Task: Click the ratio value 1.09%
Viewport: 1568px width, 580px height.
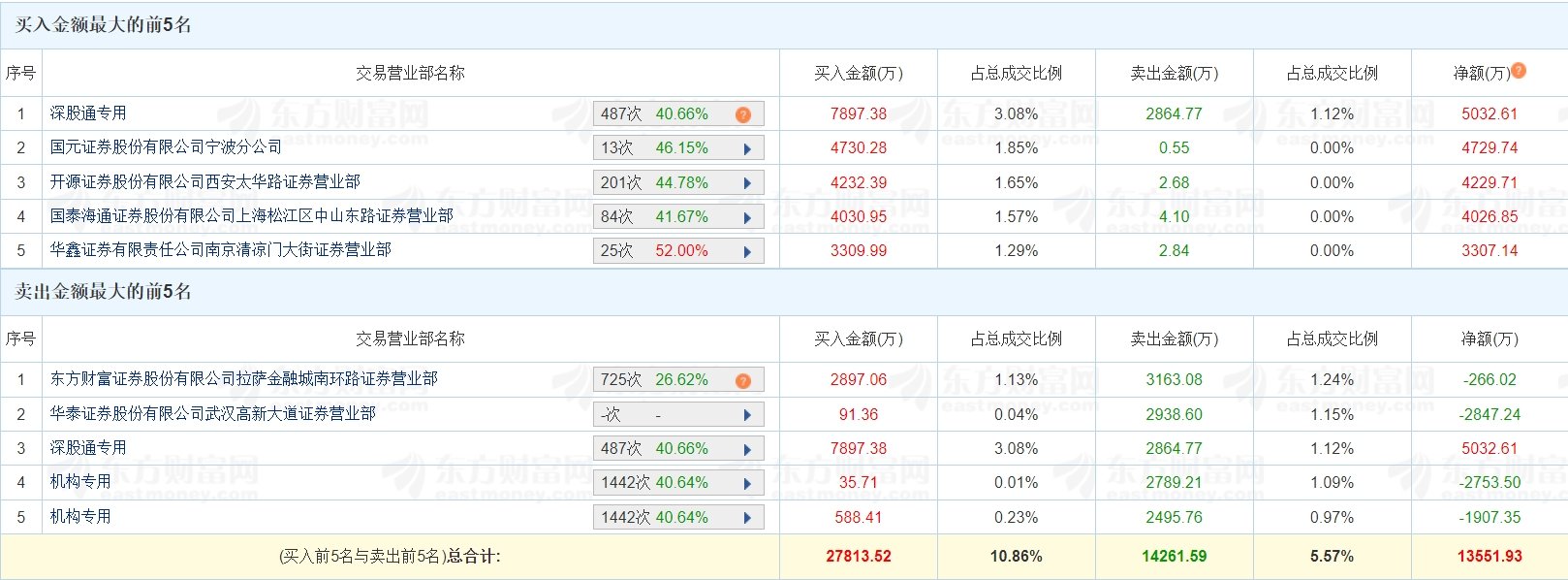Action: [x=1333, y=483]
